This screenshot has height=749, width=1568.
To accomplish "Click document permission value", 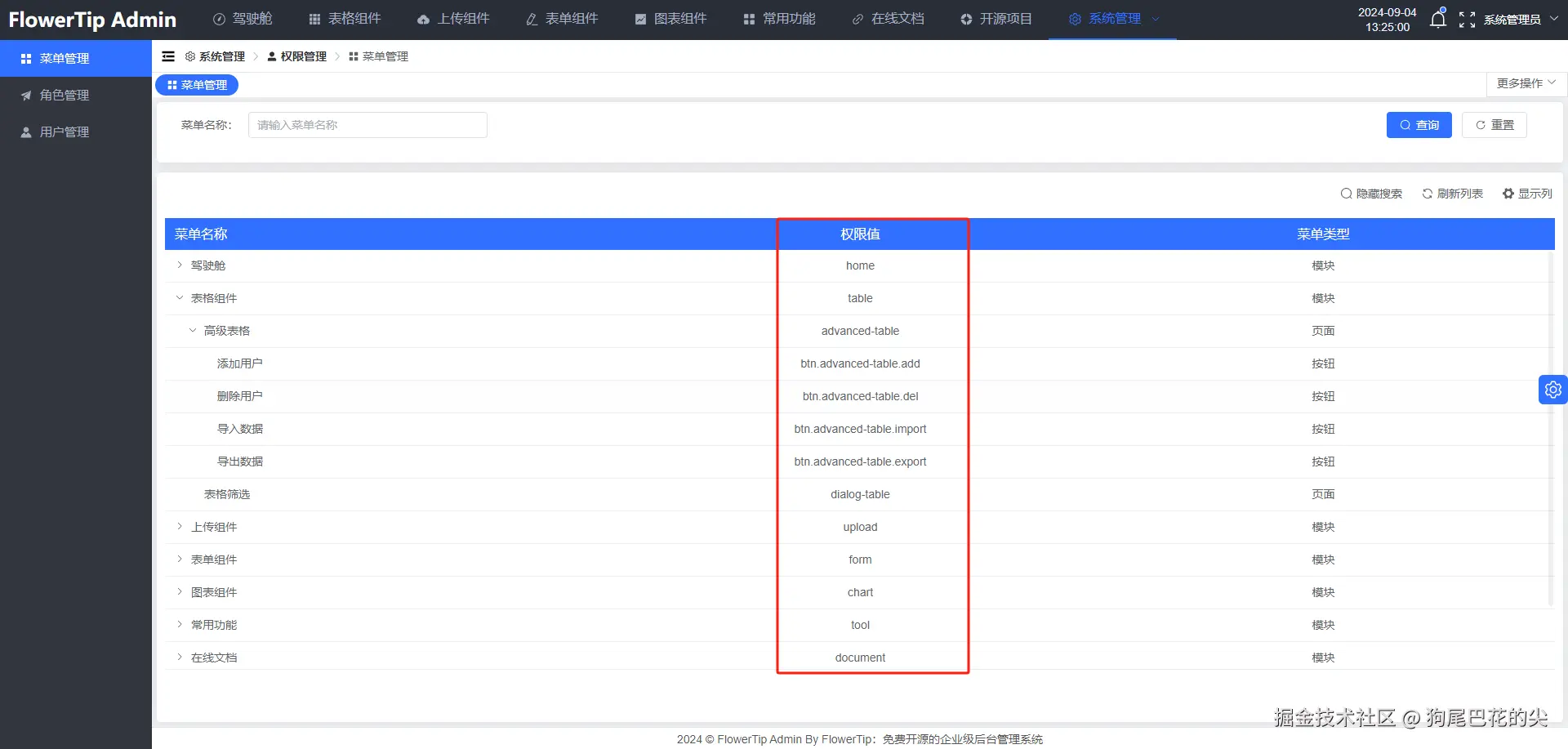I will 860,658.
